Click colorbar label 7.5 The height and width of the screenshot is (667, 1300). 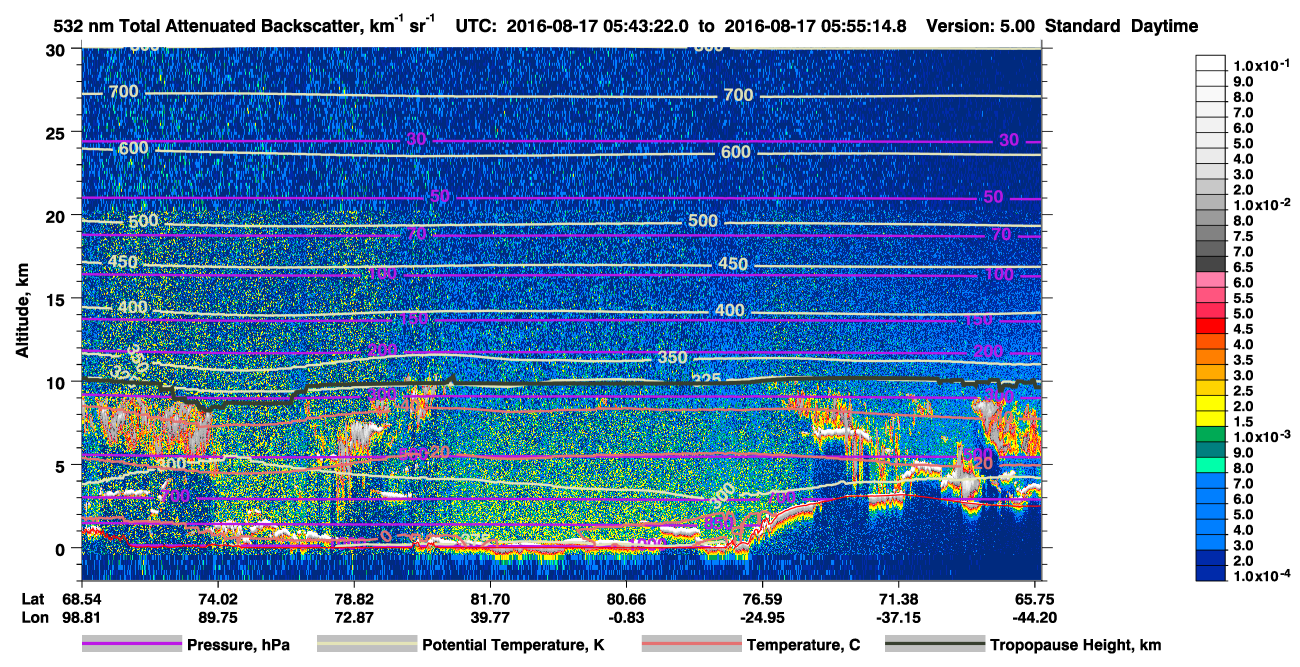1243,236
